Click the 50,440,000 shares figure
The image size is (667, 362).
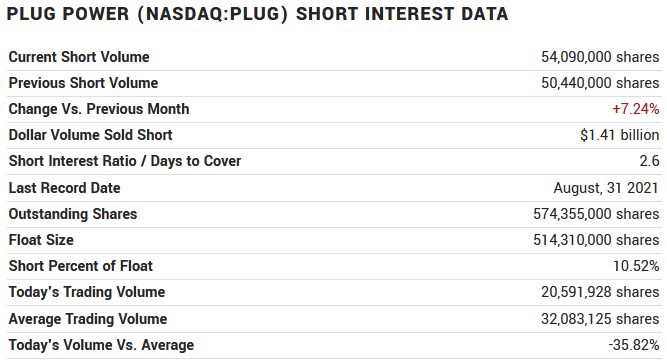(x=600, y=83)
